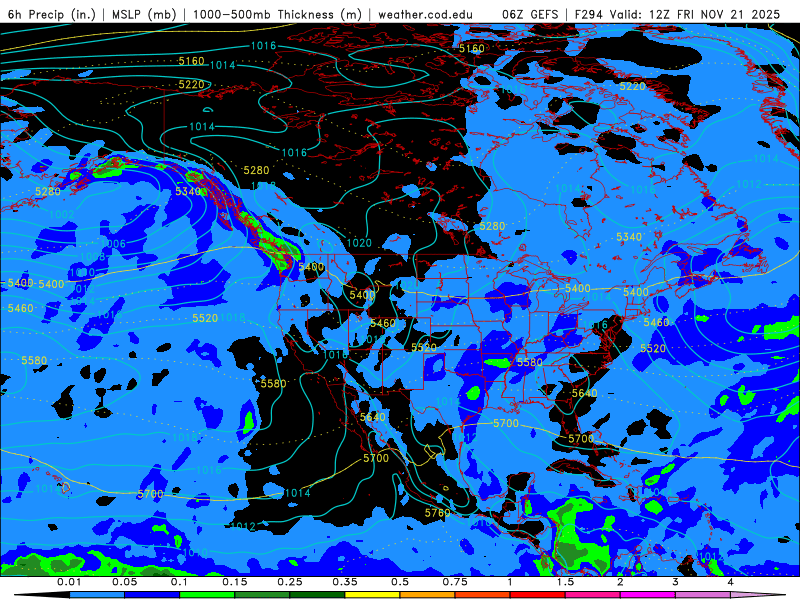Click the '06Z GEFS' model label
800x600 pixels.
[531, 14]
